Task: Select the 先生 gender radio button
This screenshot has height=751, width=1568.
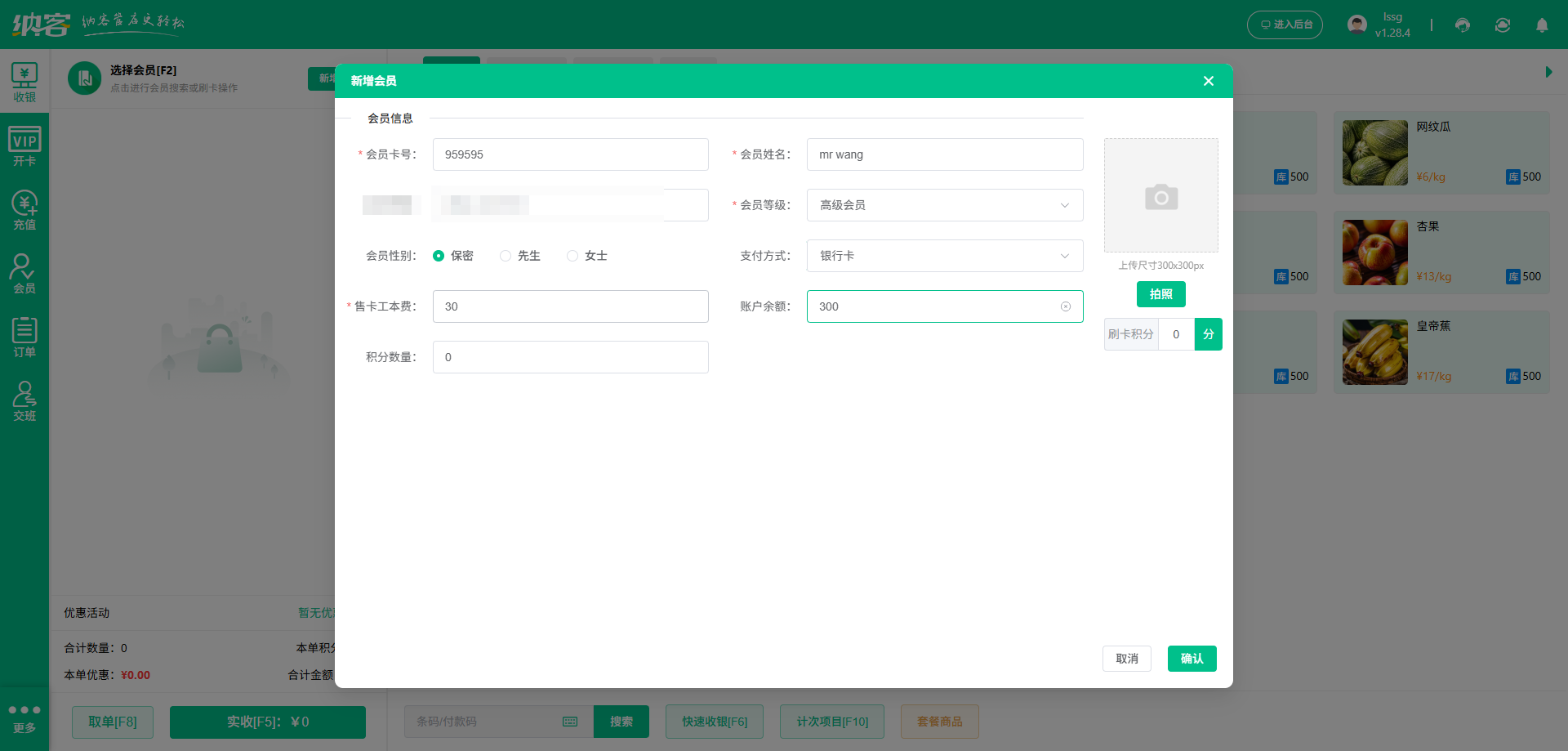Action: pos(506,256)
